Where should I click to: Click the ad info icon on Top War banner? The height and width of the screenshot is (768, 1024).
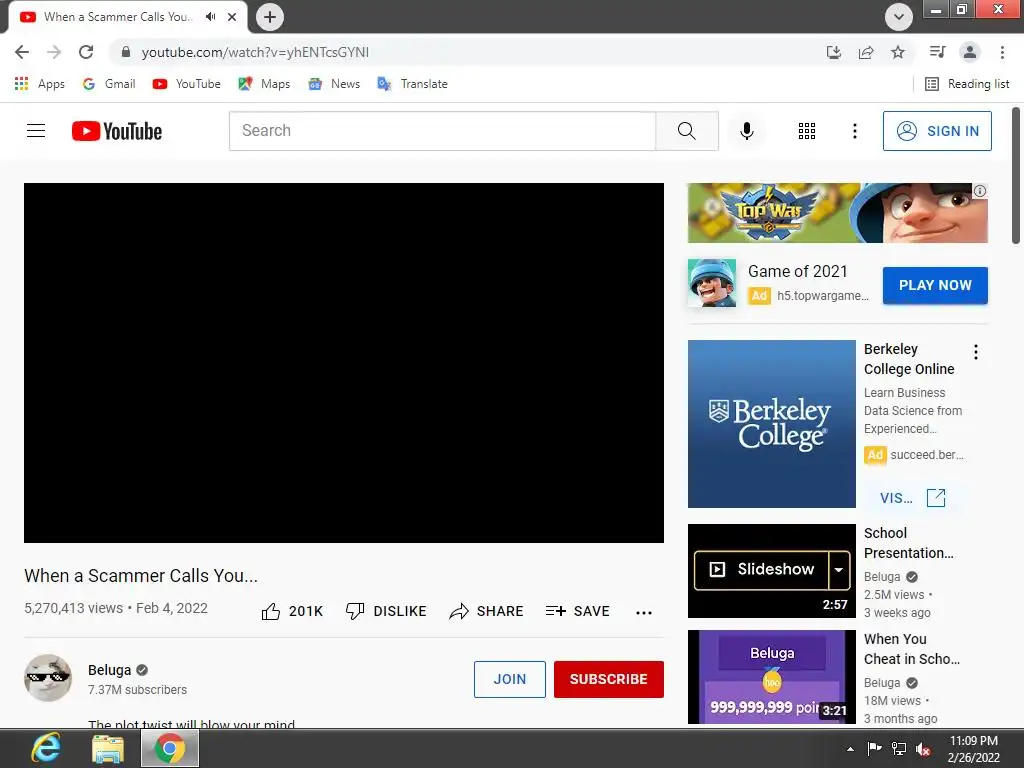coord(980,191)
